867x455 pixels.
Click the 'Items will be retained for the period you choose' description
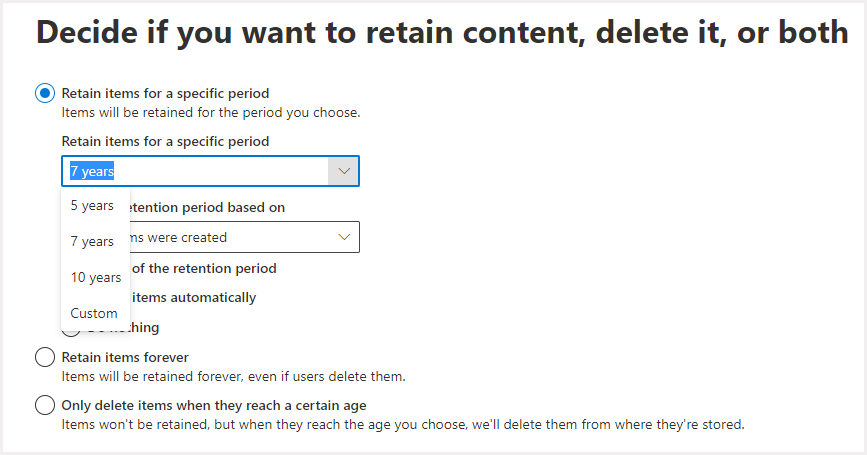coord(210,113)
